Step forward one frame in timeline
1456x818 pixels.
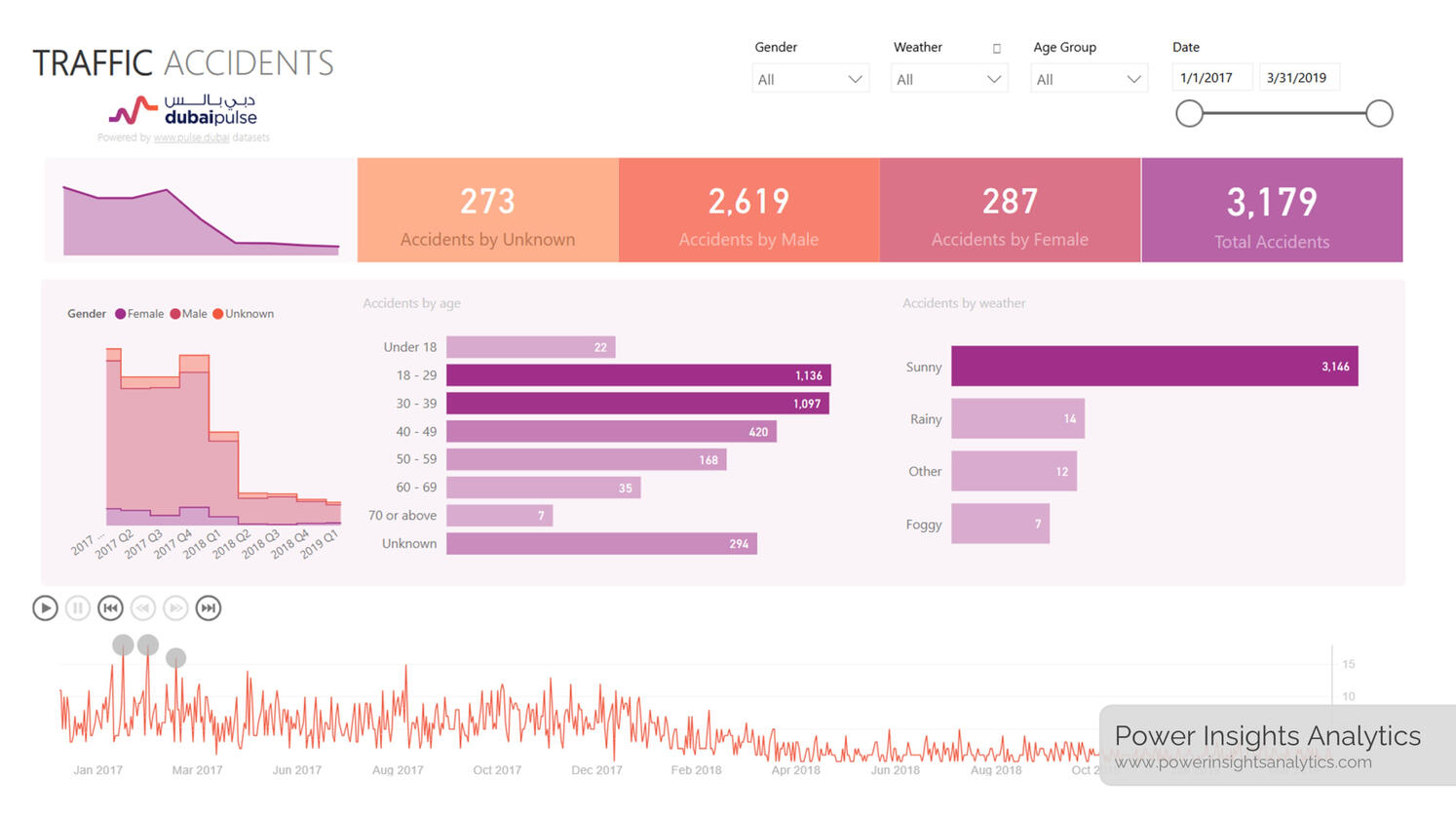[x=175, y=608]
